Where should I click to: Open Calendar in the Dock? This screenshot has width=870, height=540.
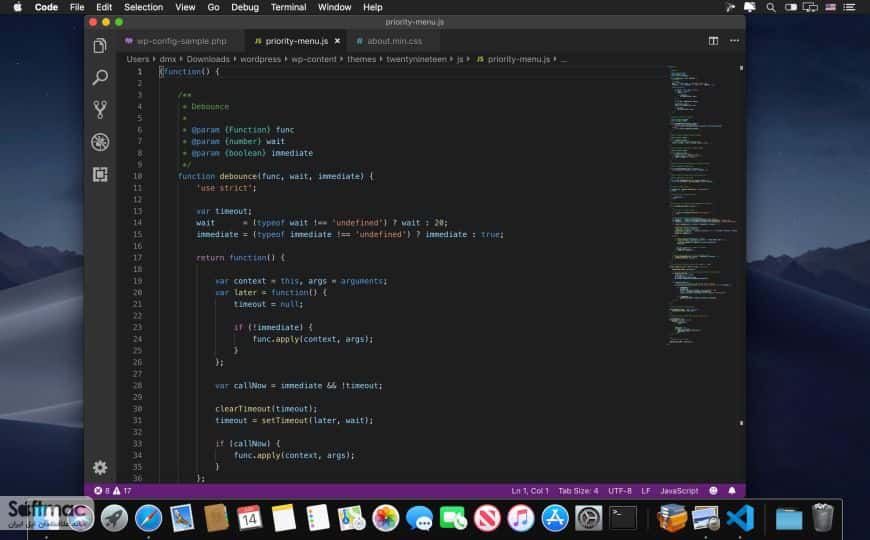pyautogui.click(x=249, y=518)
